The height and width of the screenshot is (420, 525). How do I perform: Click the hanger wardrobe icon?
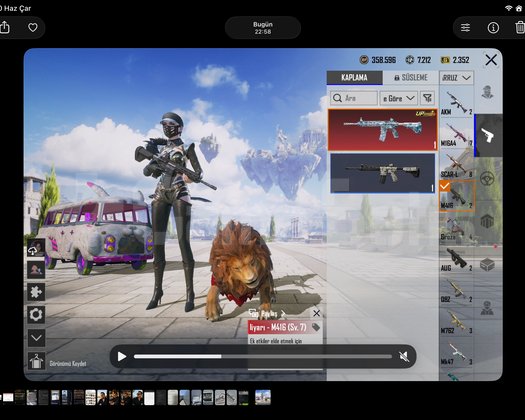pos(36,361)
